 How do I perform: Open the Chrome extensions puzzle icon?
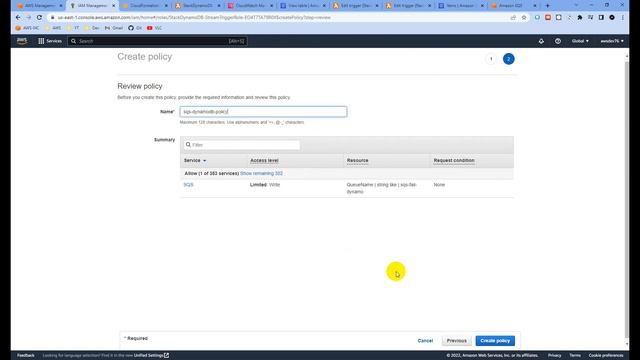click(x=580, y=18)
